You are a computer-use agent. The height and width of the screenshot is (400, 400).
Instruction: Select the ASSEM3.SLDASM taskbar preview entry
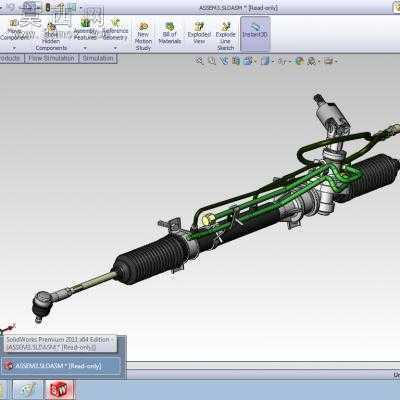tap(61, 366)
